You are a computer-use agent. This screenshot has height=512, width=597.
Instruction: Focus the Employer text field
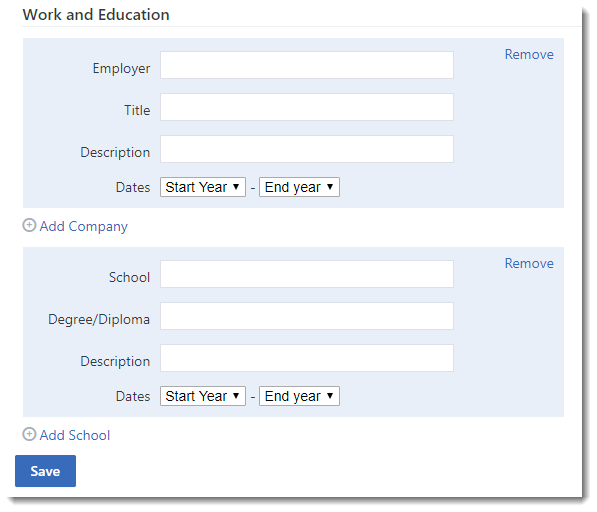[307, 65]
